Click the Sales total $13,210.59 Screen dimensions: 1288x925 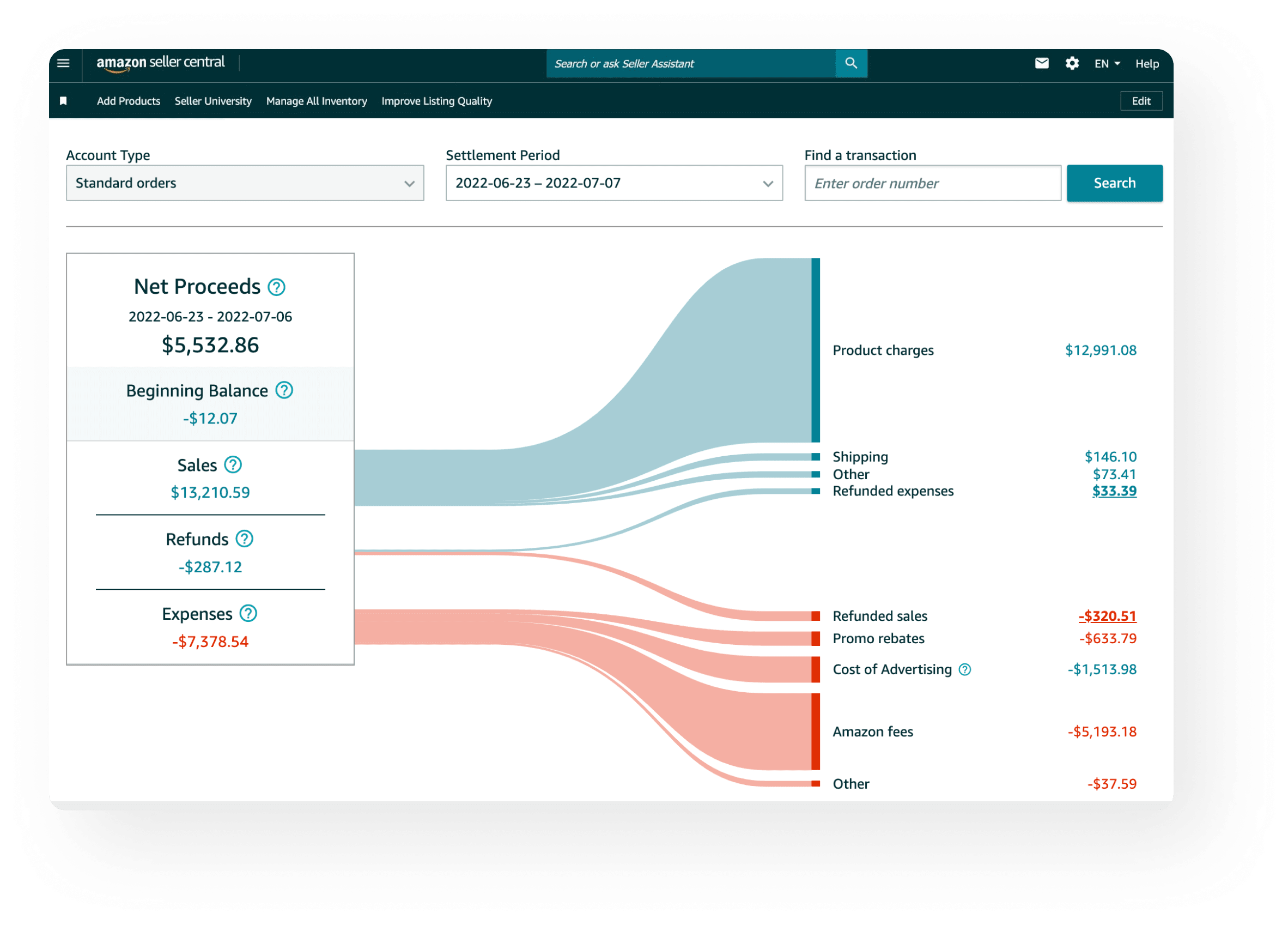[210, 492]
